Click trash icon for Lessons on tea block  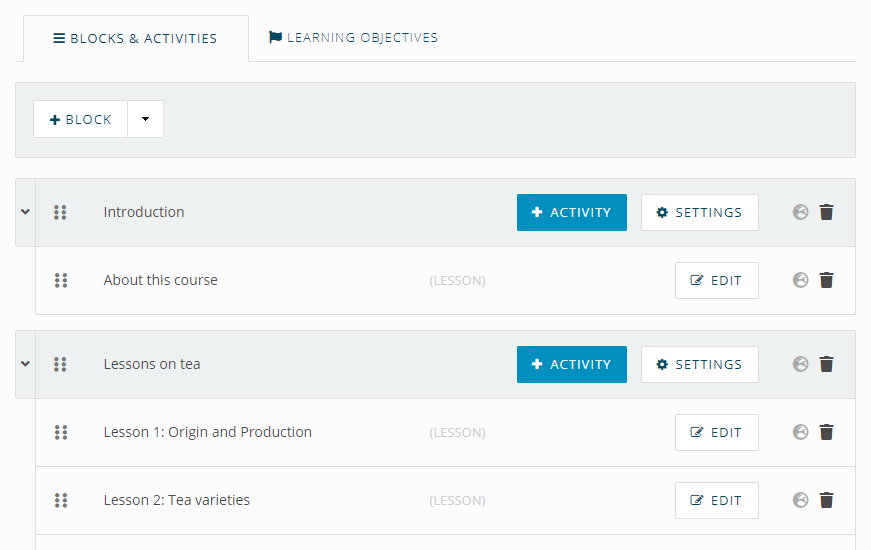pos(826,364)
